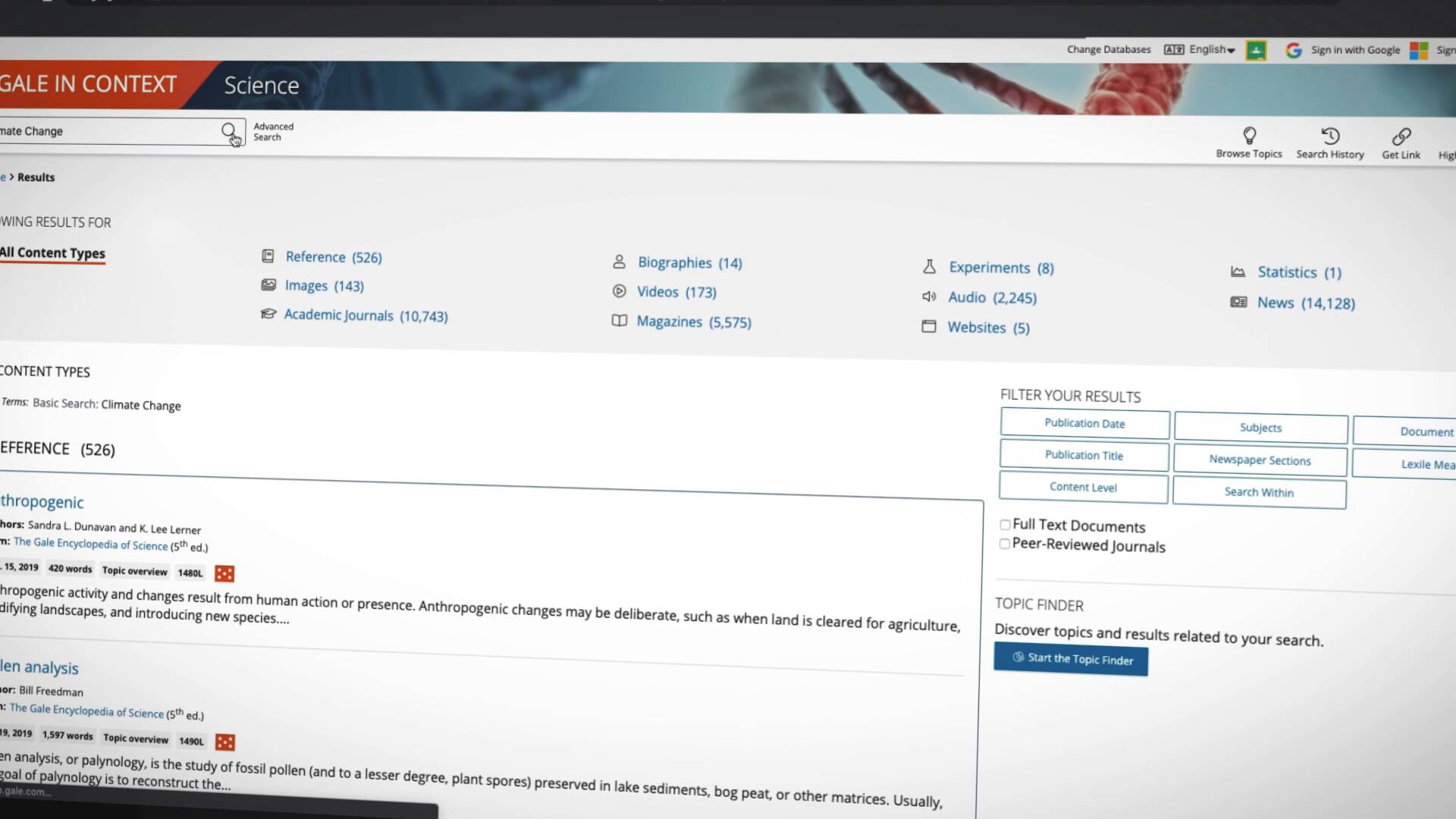The image size is (1456, 819).
Task: Select the All Content Types tab
Action: [53, 253]
